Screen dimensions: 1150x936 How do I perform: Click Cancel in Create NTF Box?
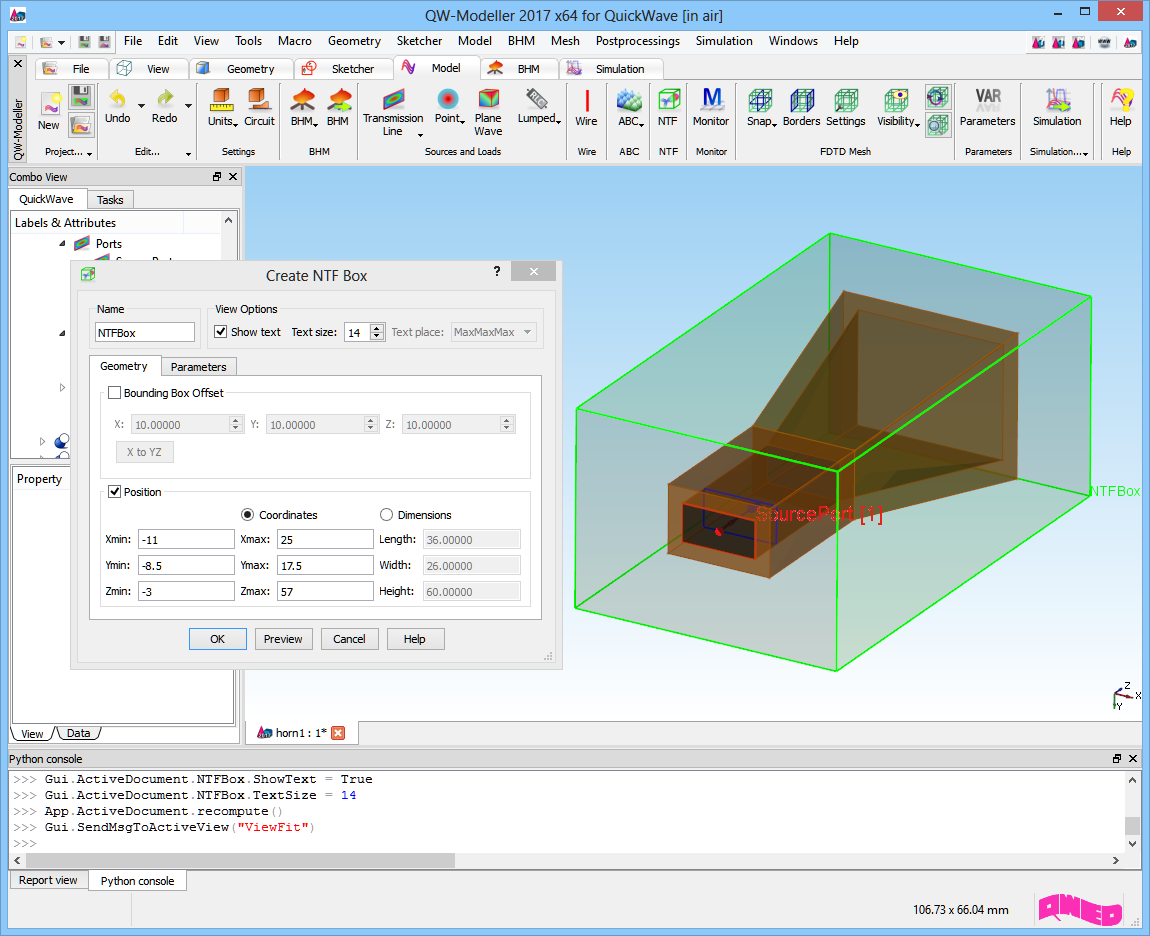(349, 639)
